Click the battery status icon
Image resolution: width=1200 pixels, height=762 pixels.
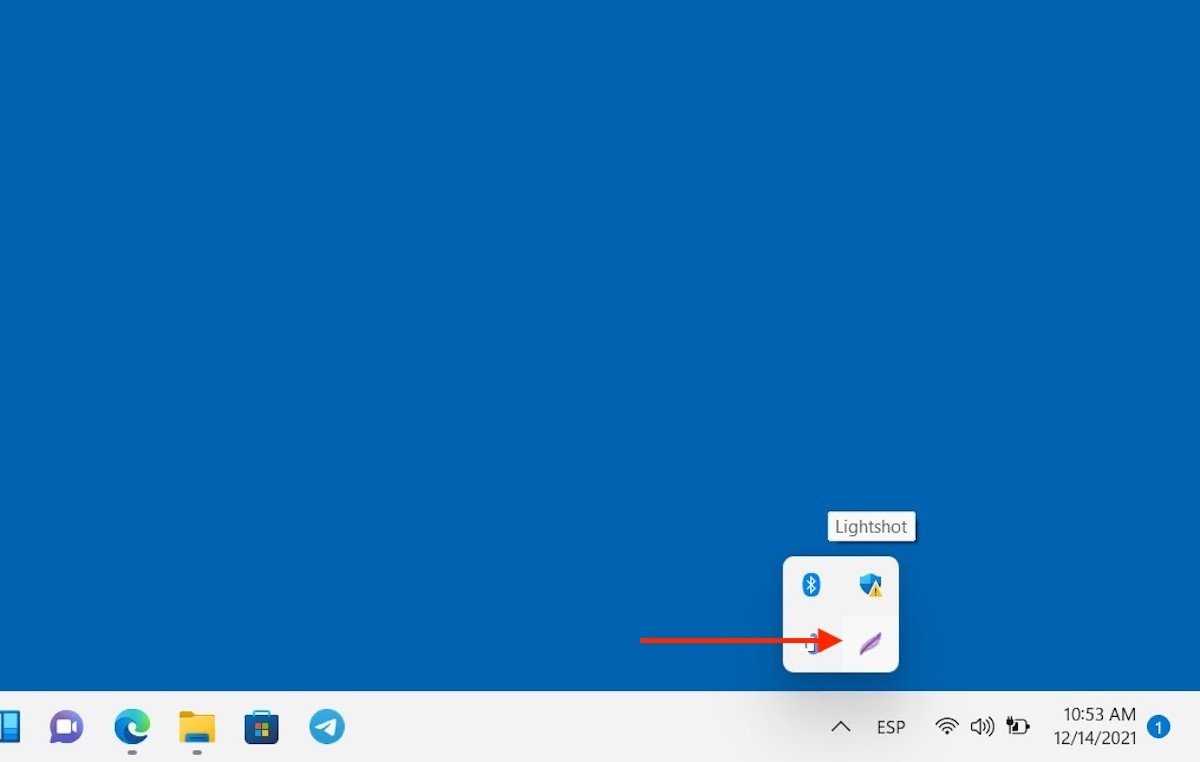coord(1018,727)
